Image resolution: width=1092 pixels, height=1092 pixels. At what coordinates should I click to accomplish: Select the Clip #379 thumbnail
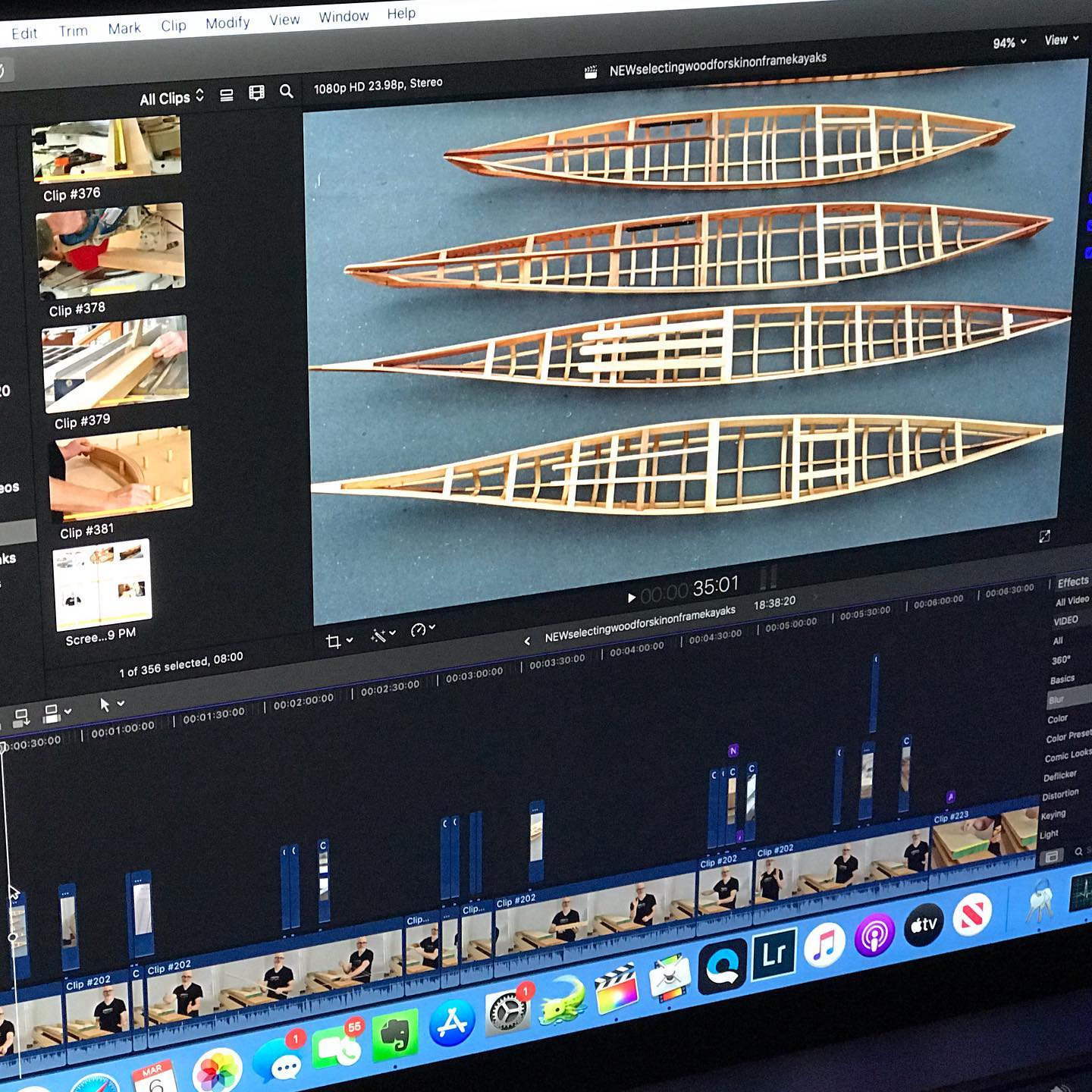point(115,360)
